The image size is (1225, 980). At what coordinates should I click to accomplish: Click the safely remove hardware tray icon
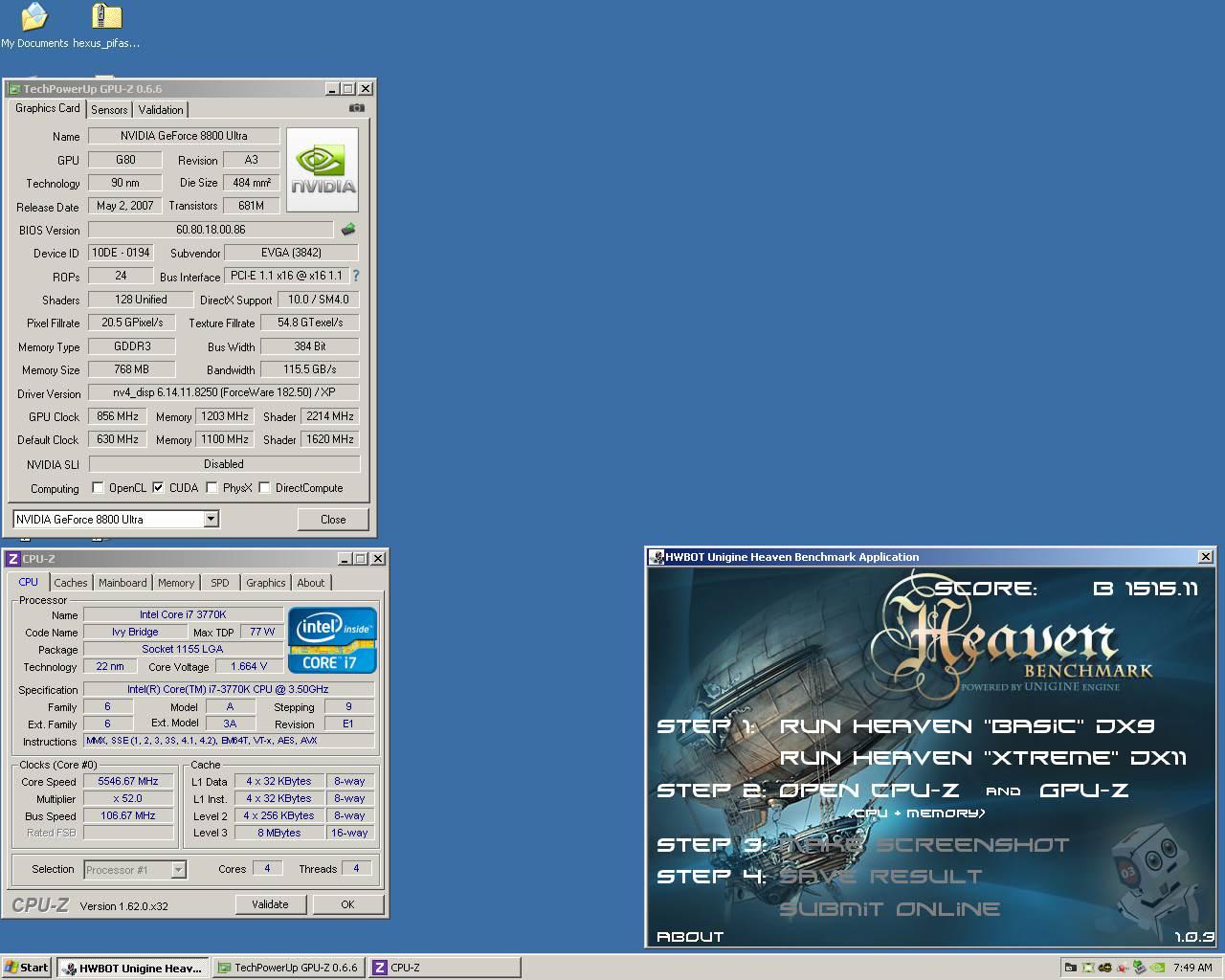pos(1139,968)
